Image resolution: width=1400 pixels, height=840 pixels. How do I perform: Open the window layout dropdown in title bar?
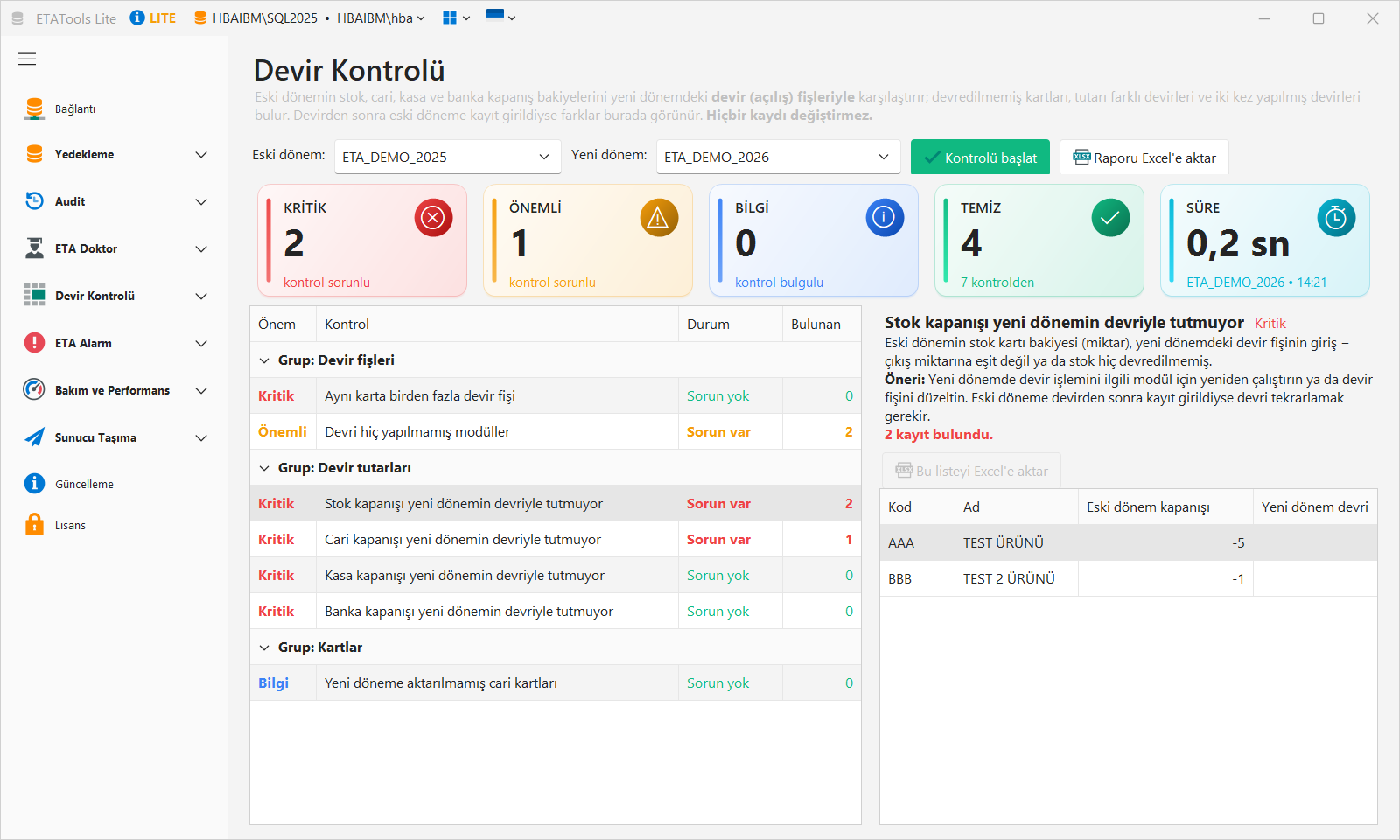click(x=456, y=17)
